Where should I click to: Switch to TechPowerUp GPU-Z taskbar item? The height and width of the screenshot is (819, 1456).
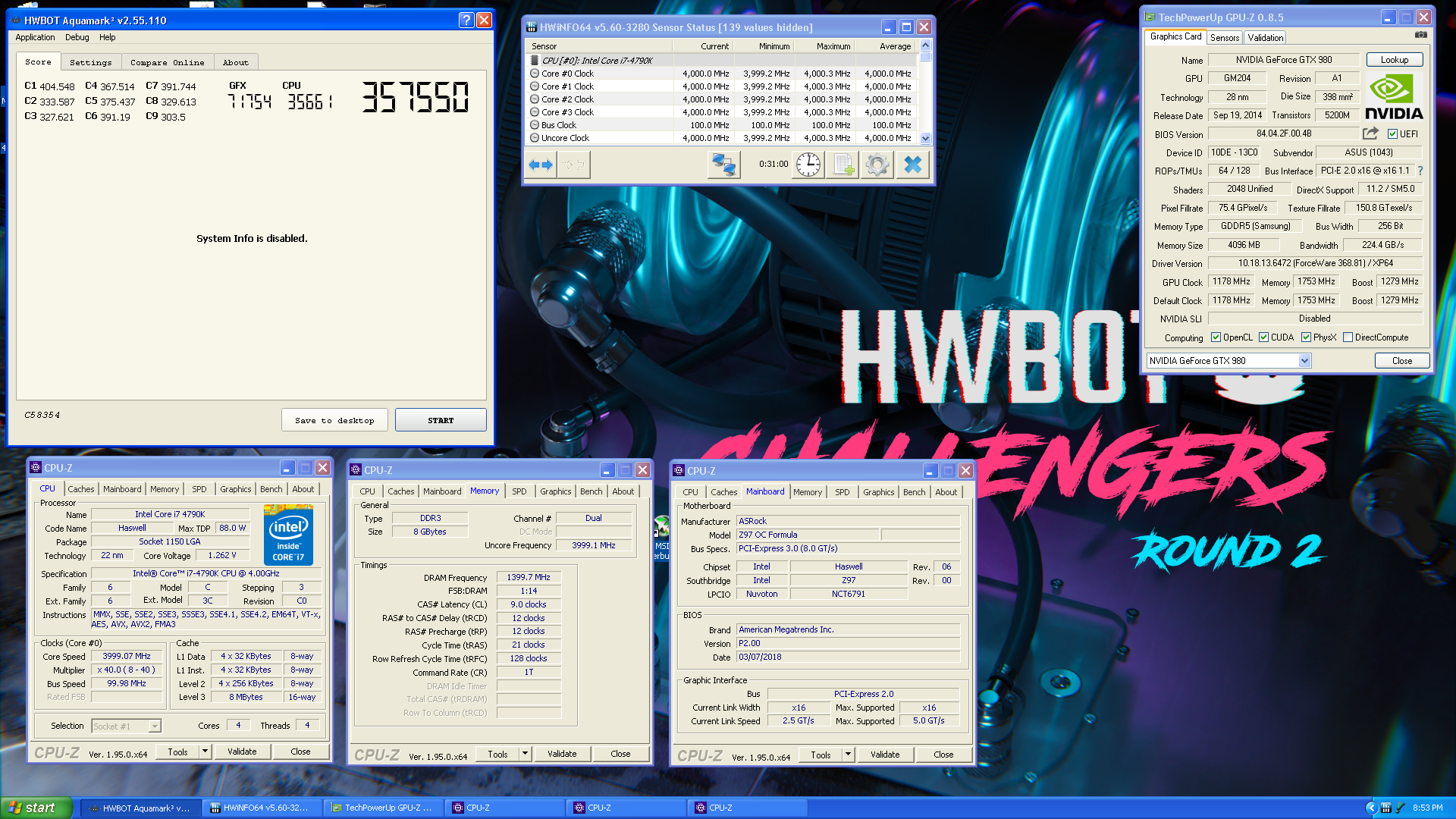(x=383, y=808)
